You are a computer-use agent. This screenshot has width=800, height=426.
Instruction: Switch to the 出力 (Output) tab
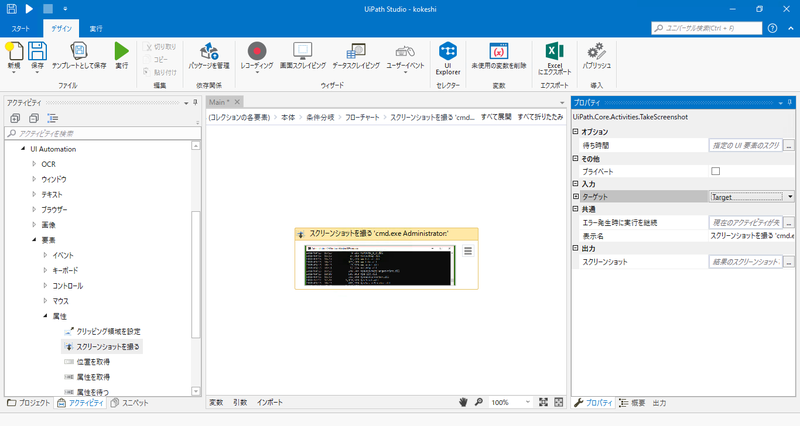tap(659, 403)
